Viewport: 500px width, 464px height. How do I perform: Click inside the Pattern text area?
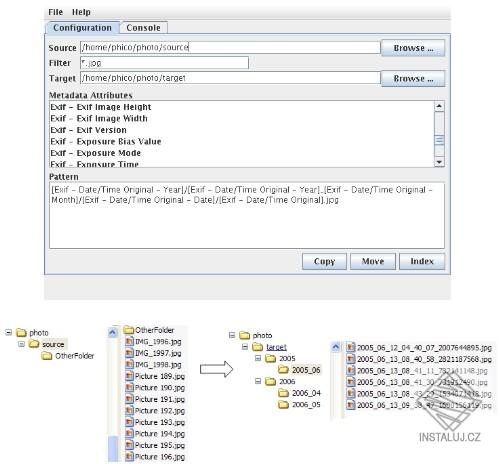247,215
